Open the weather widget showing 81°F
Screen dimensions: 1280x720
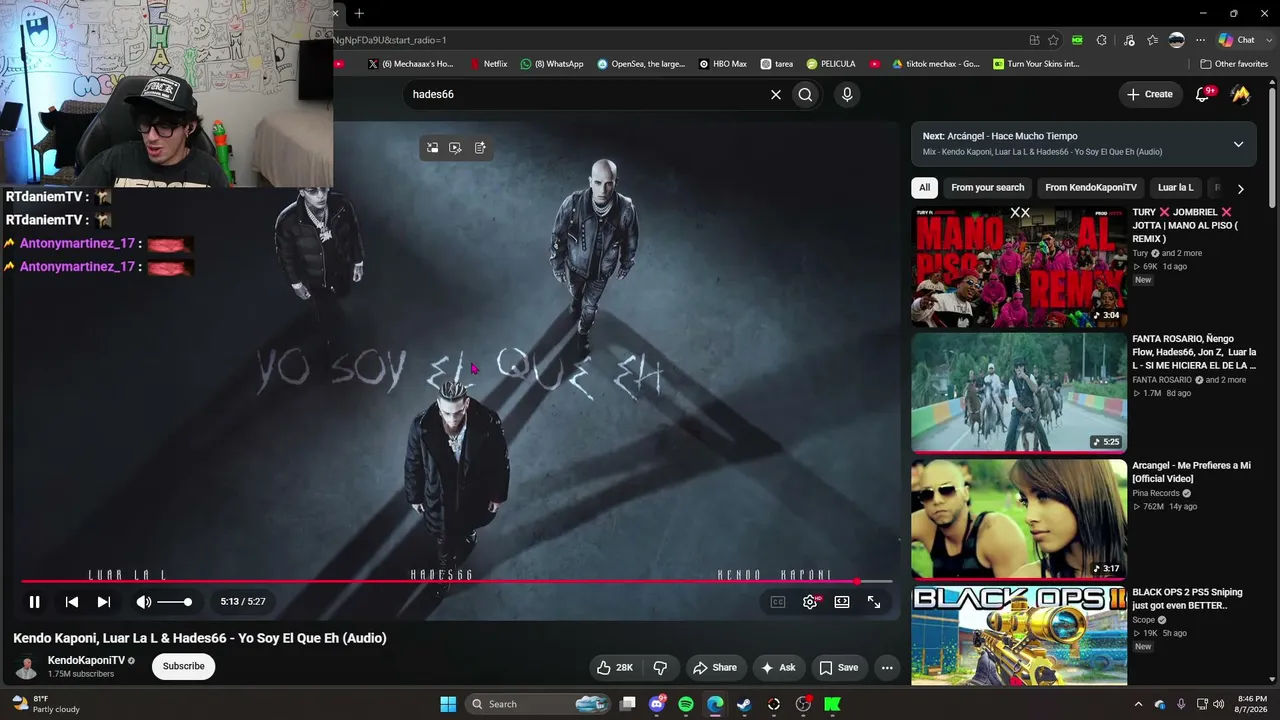click(46, 704)
